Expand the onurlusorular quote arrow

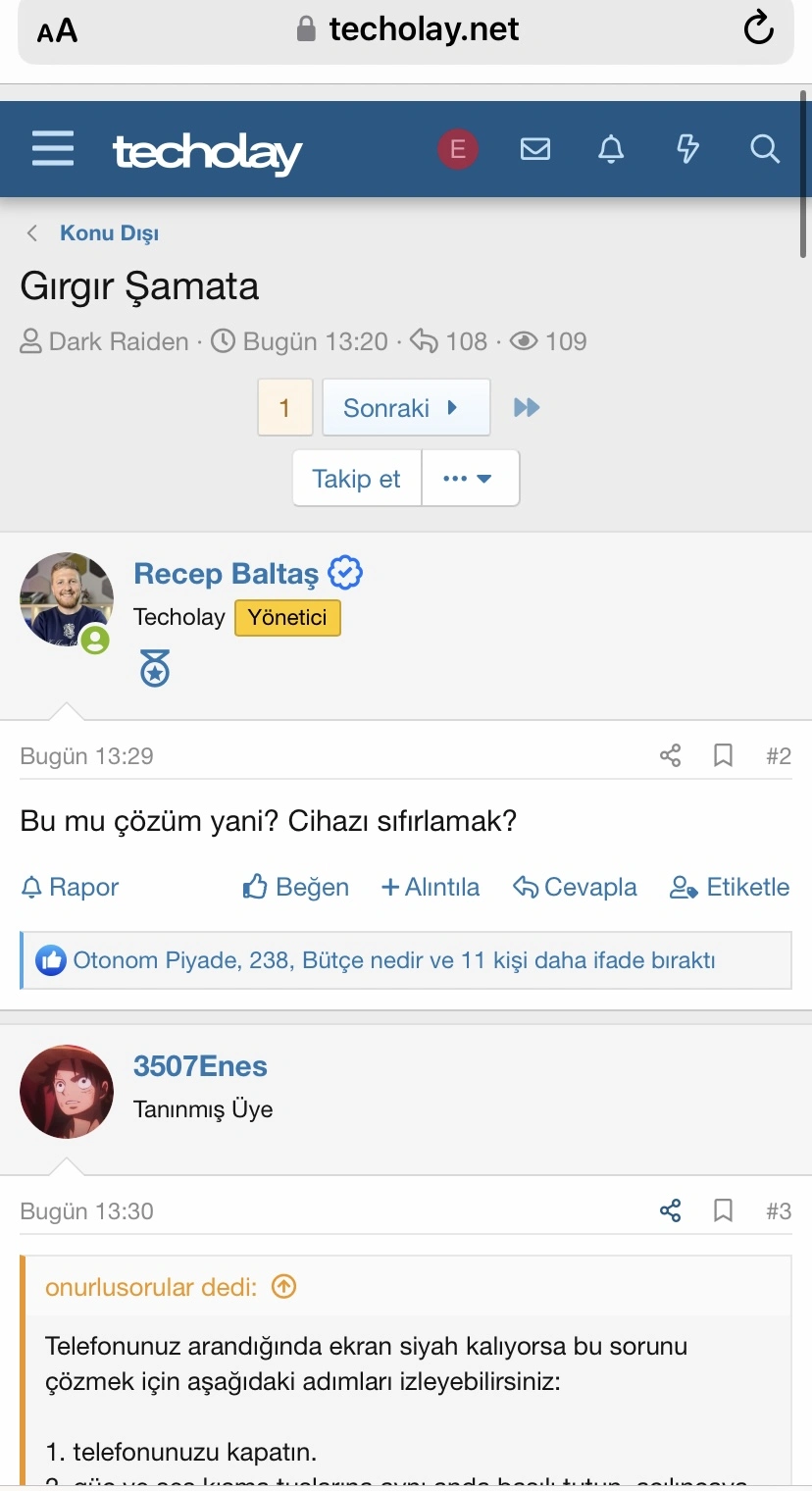click(283, 1286)
